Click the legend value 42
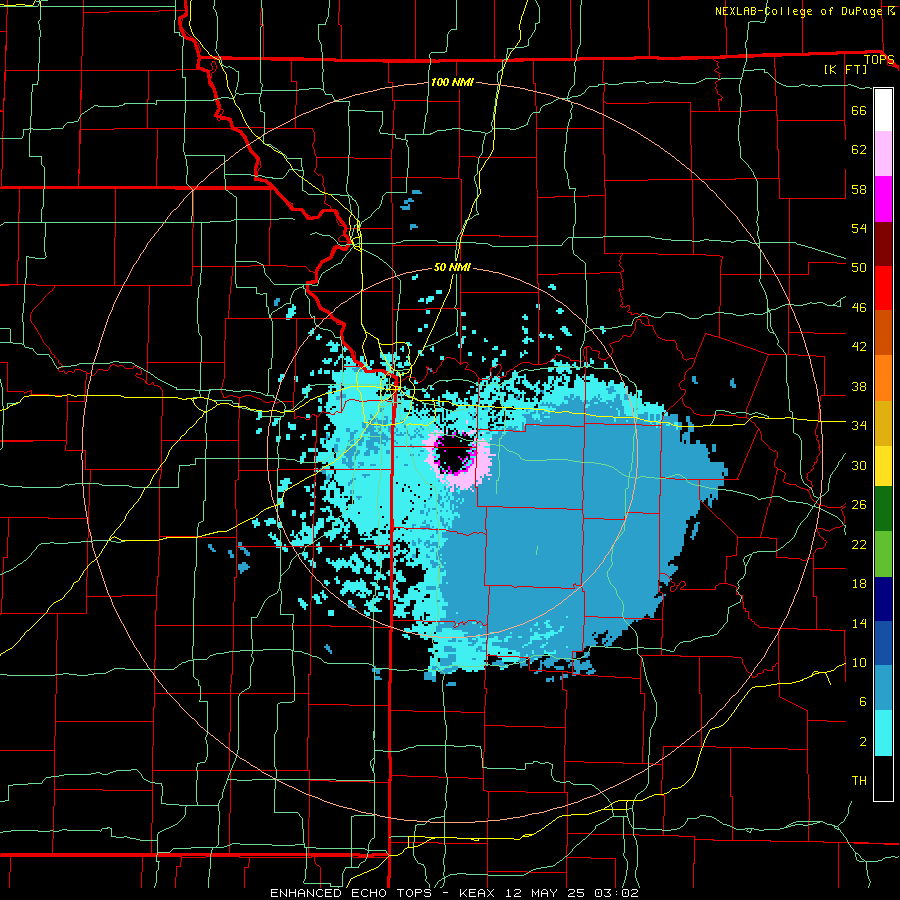 (859, 347)
